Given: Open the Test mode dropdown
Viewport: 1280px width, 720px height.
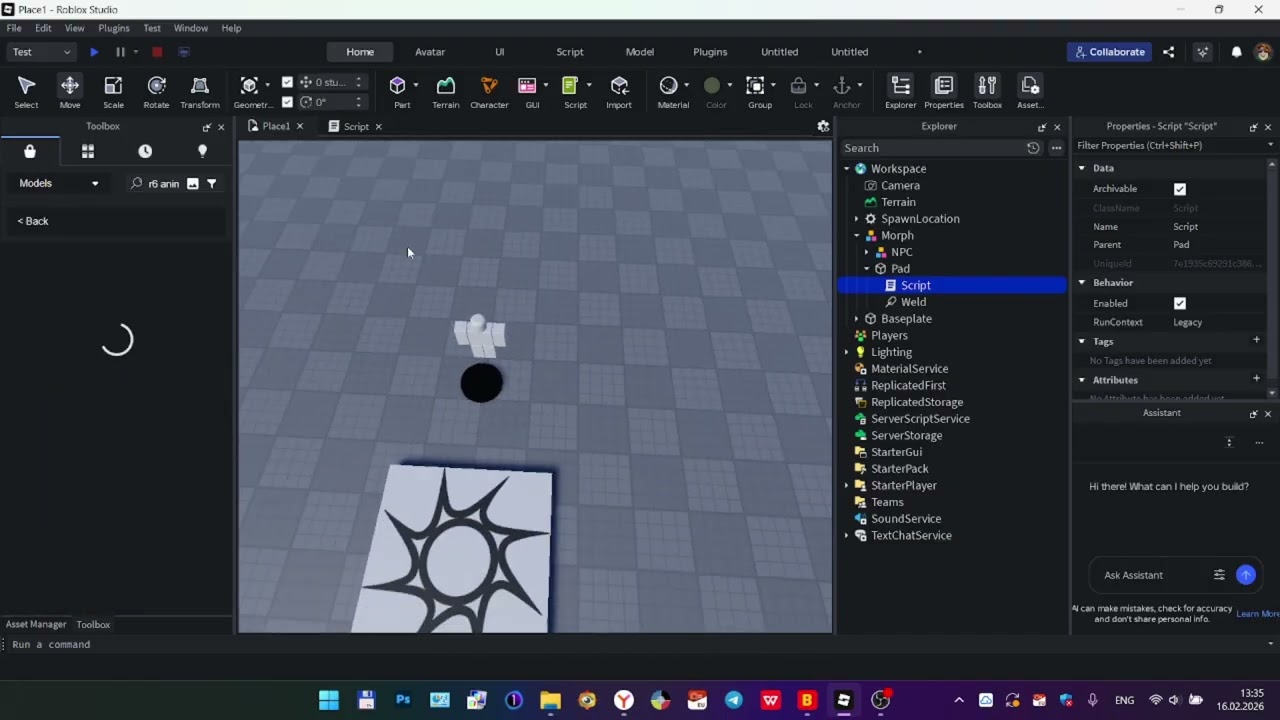Looking at the screenshot, I should (41, 52).
